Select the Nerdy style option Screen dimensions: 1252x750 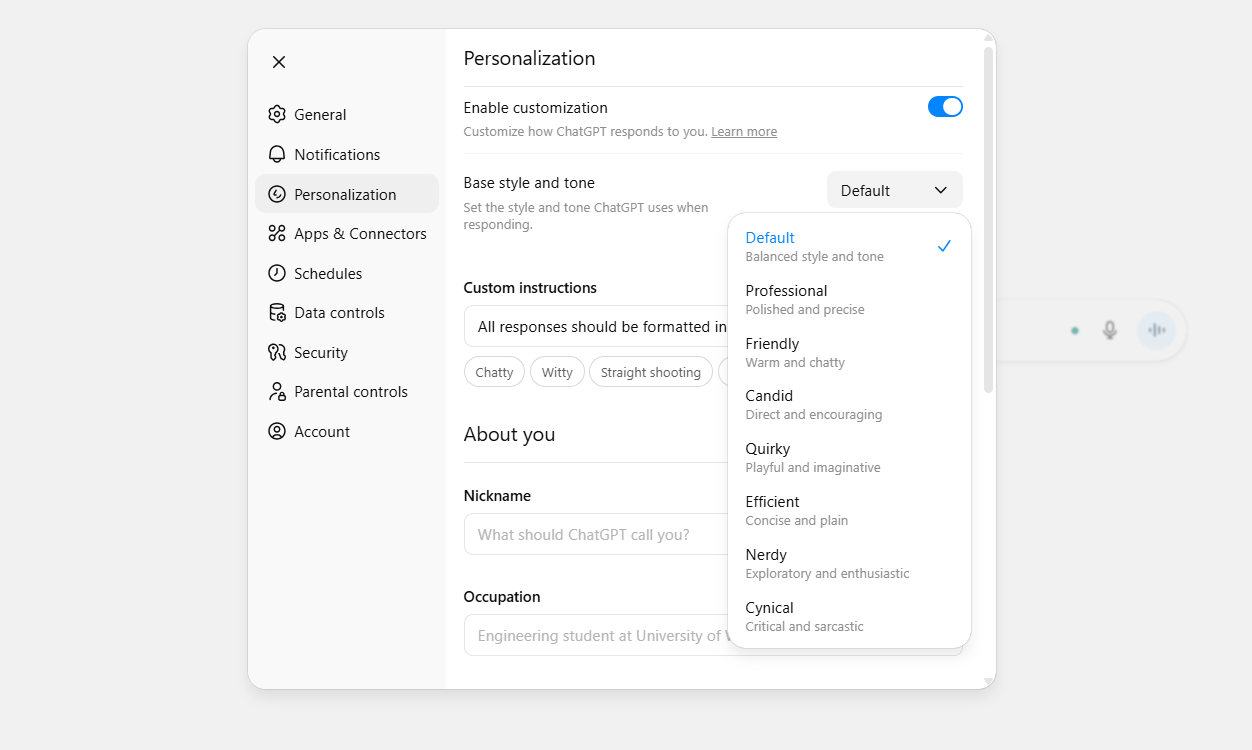849,563
